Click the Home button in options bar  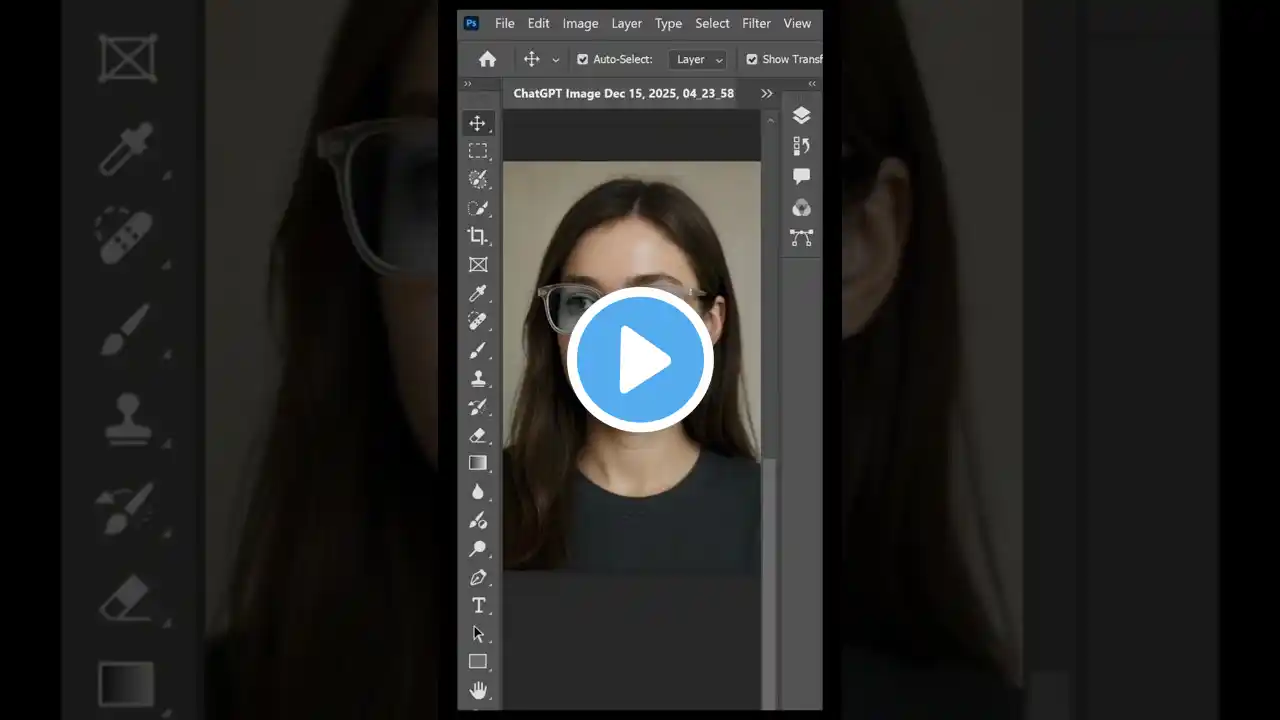487,59
